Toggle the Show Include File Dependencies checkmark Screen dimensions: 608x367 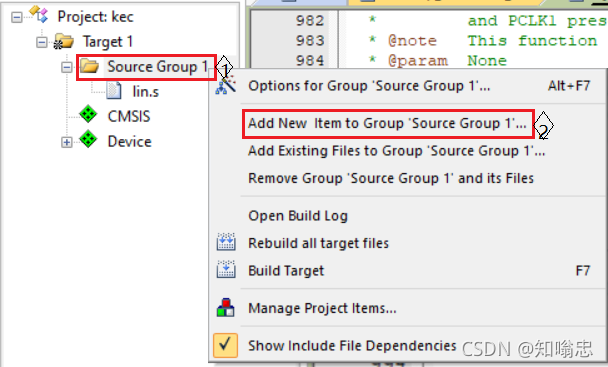click(x=225, y=344)
